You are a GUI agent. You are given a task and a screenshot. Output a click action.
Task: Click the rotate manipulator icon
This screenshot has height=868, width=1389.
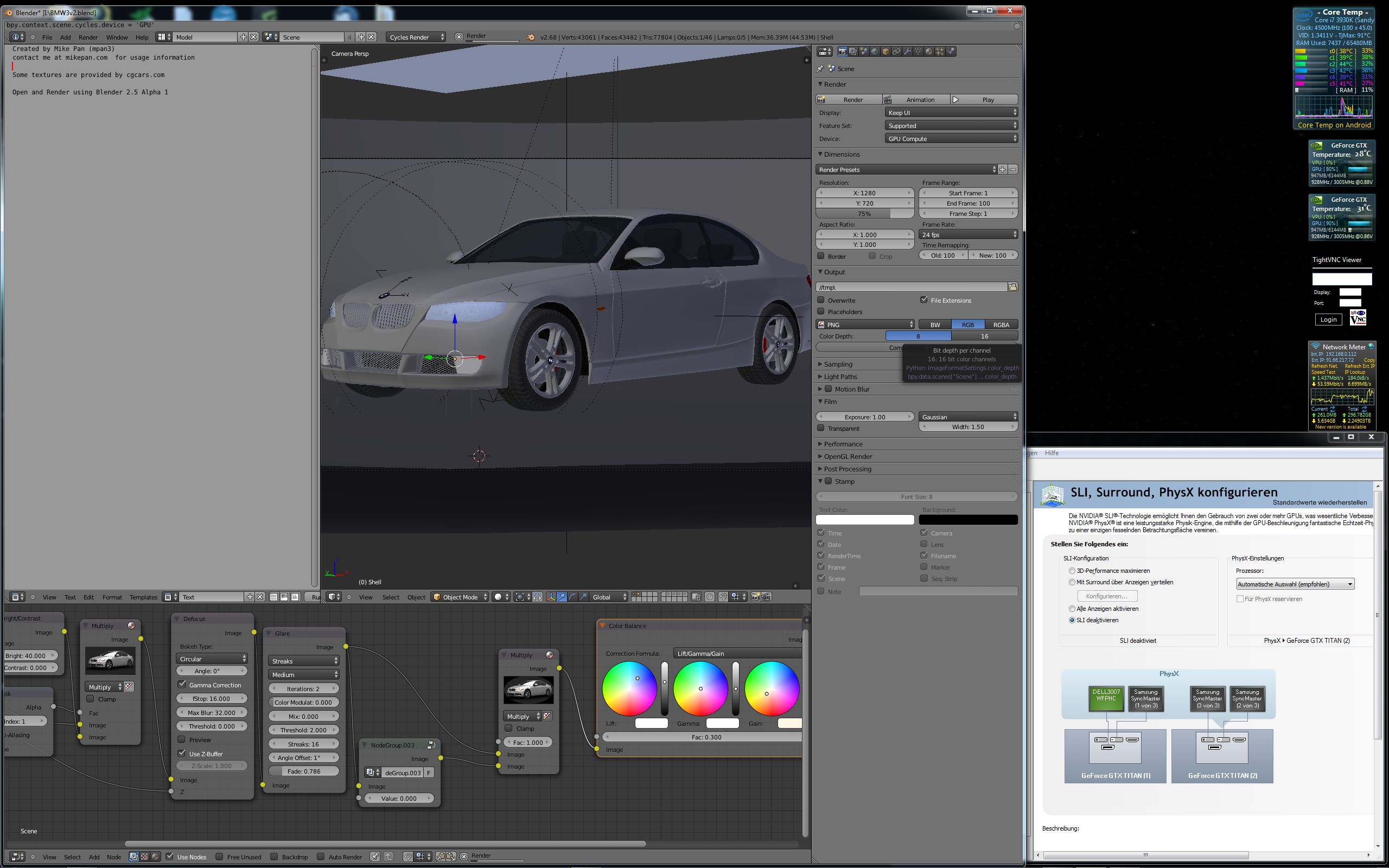(573, 597)
